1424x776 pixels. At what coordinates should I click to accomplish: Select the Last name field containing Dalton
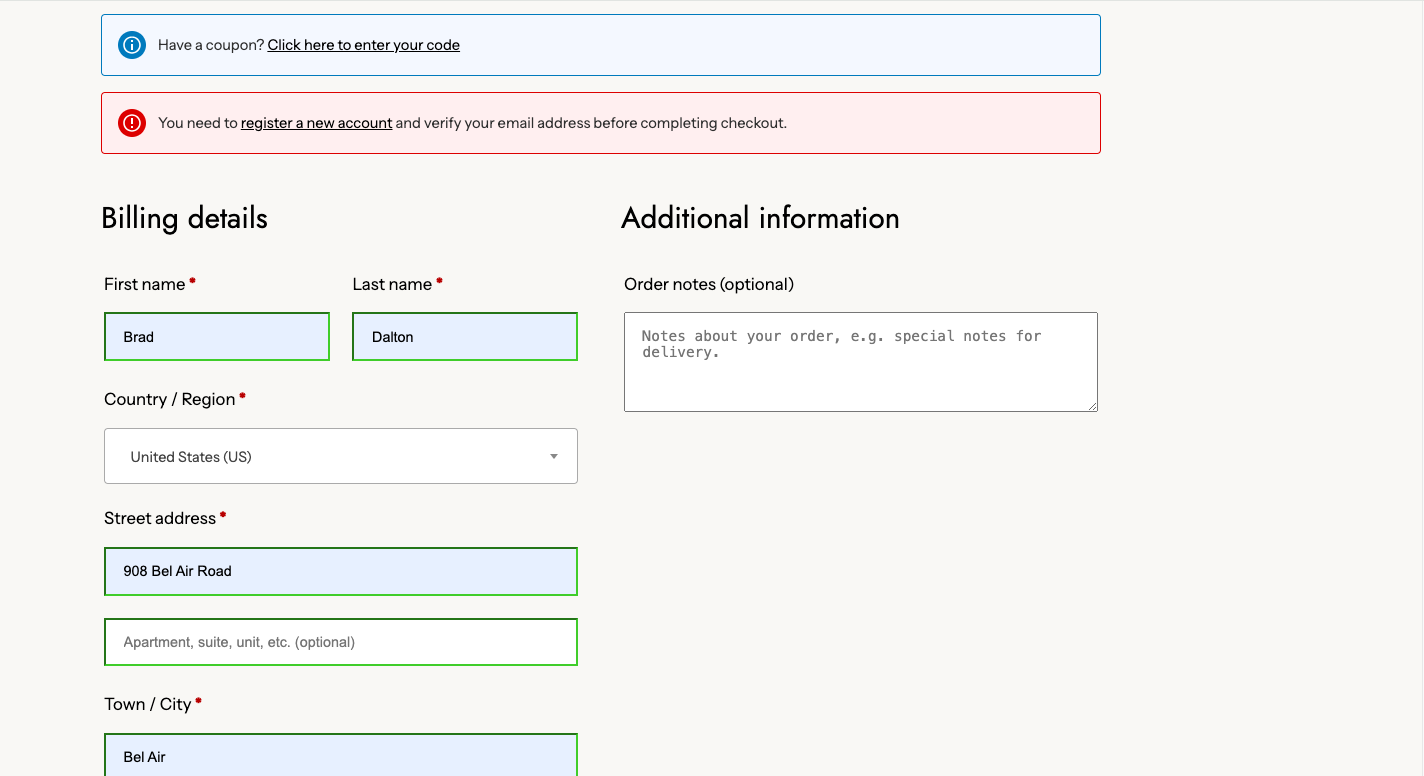(x=465, y=337)
